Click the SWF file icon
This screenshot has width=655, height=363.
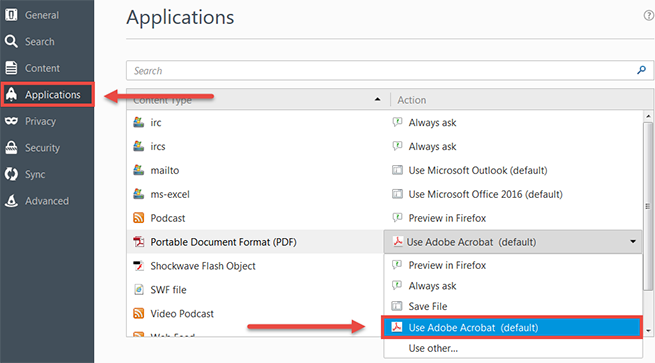pyautogui.click(x=139, y=289)
